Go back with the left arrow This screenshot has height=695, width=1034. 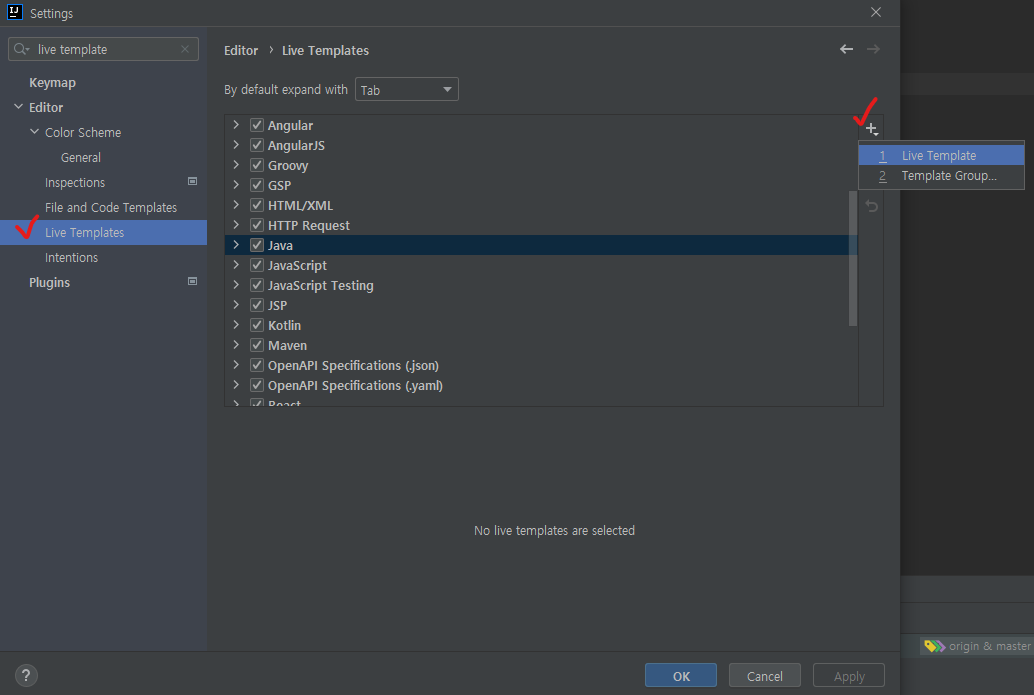pyautogui.click(x=846, y=49)
